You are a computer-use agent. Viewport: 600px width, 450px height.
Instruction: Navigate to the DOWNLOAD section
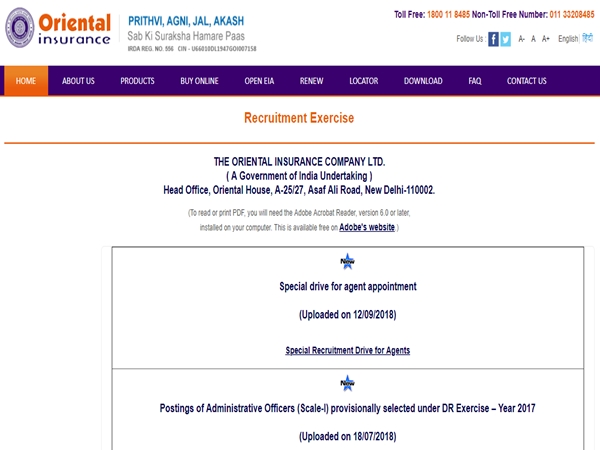(422, 81)
